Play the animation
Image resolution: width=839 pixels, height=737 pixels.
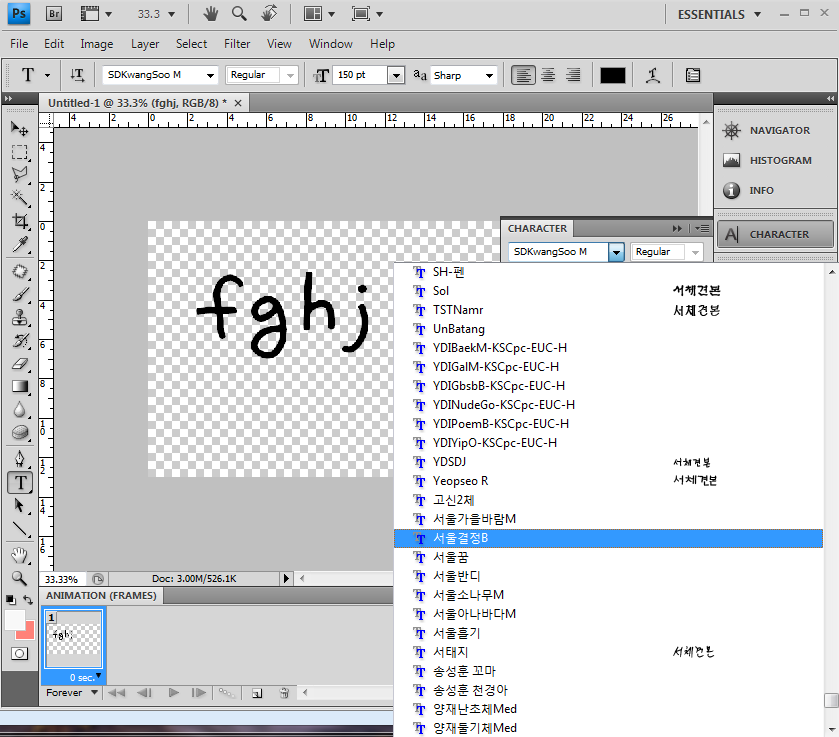[173, 693]
